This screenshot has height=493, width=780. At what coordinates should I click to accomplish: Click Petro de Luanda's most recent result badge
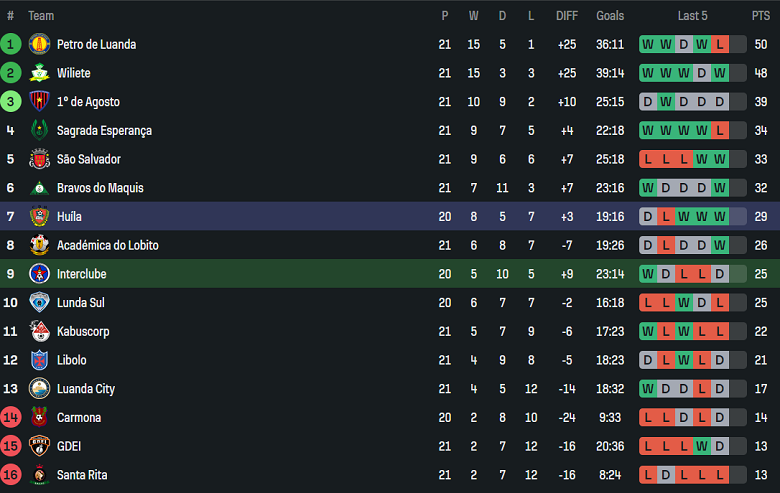720,44
